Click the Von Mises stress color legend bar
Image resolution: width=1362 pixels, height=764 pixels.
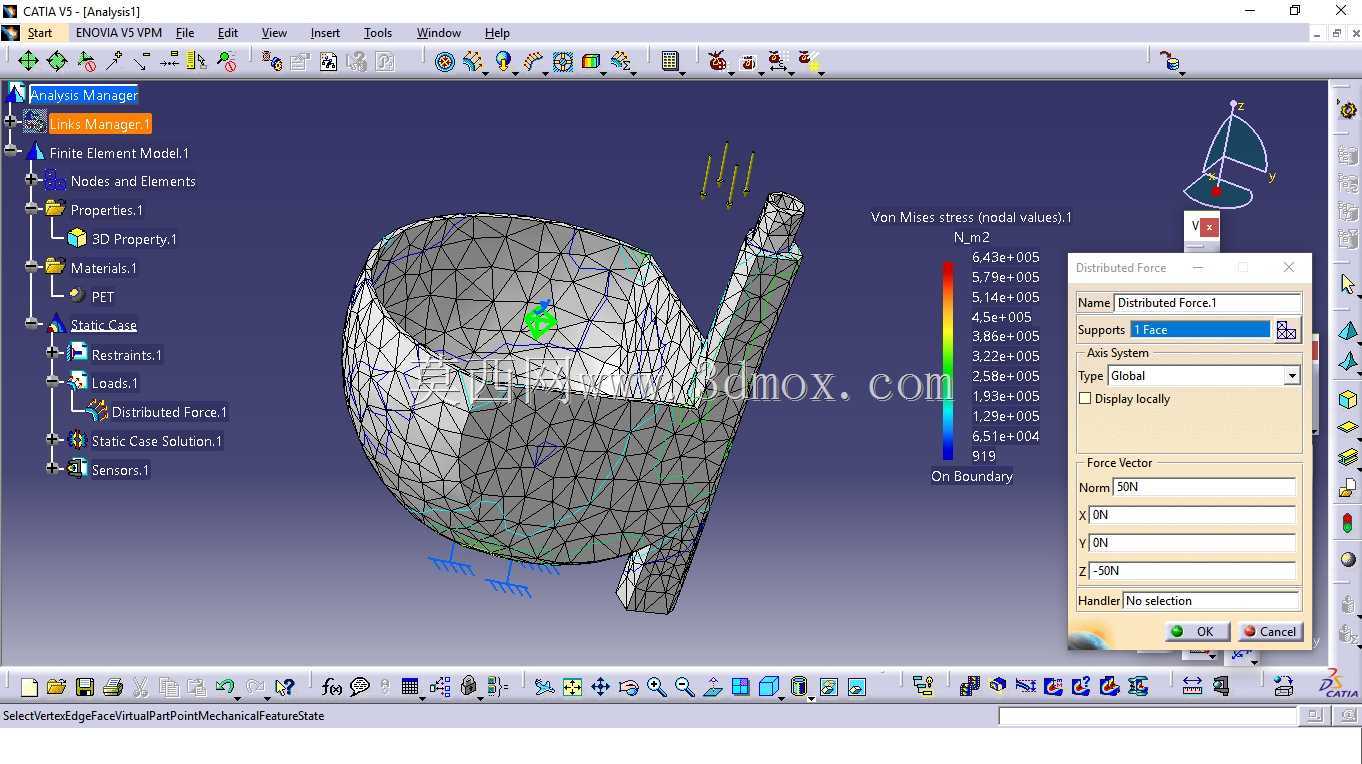click(948, 361)
